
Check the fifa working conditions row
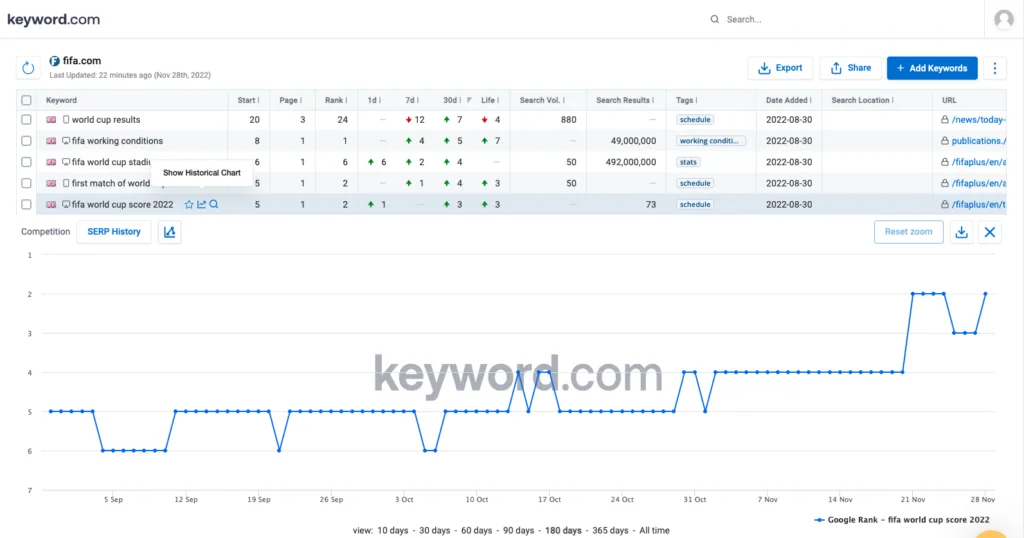coord(26,141)
